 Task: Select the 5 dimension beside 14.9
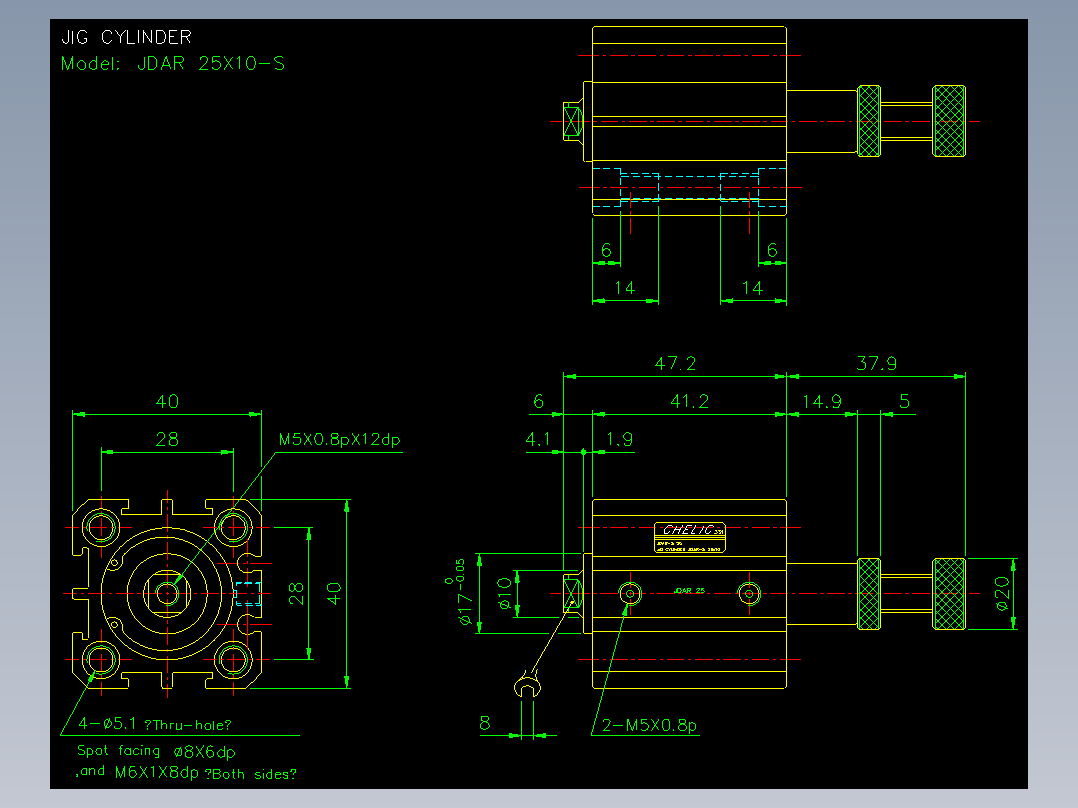(904, 401)
